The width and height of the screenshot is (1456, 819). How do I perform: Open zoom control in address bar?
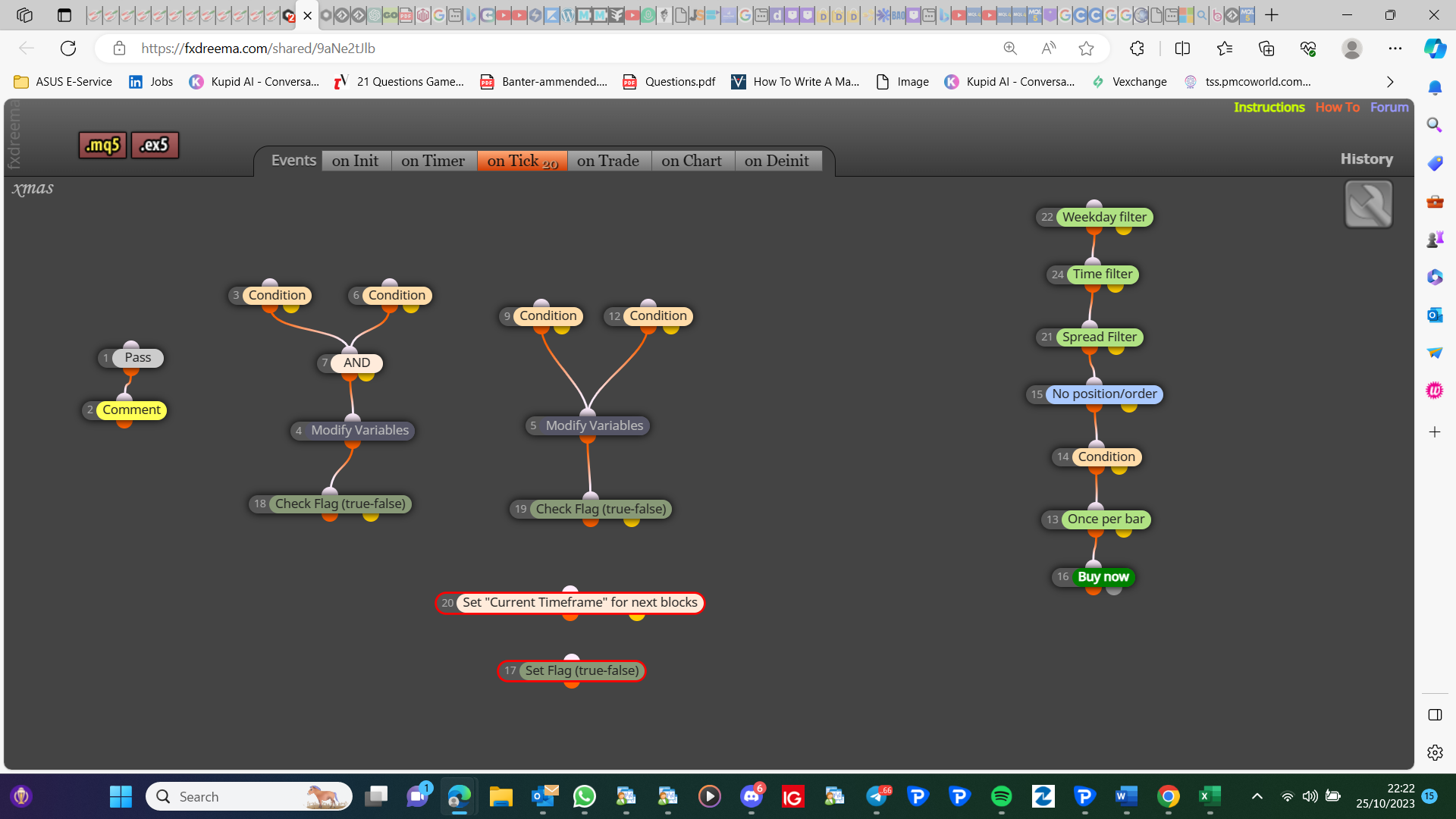(x=1010, y=49)
